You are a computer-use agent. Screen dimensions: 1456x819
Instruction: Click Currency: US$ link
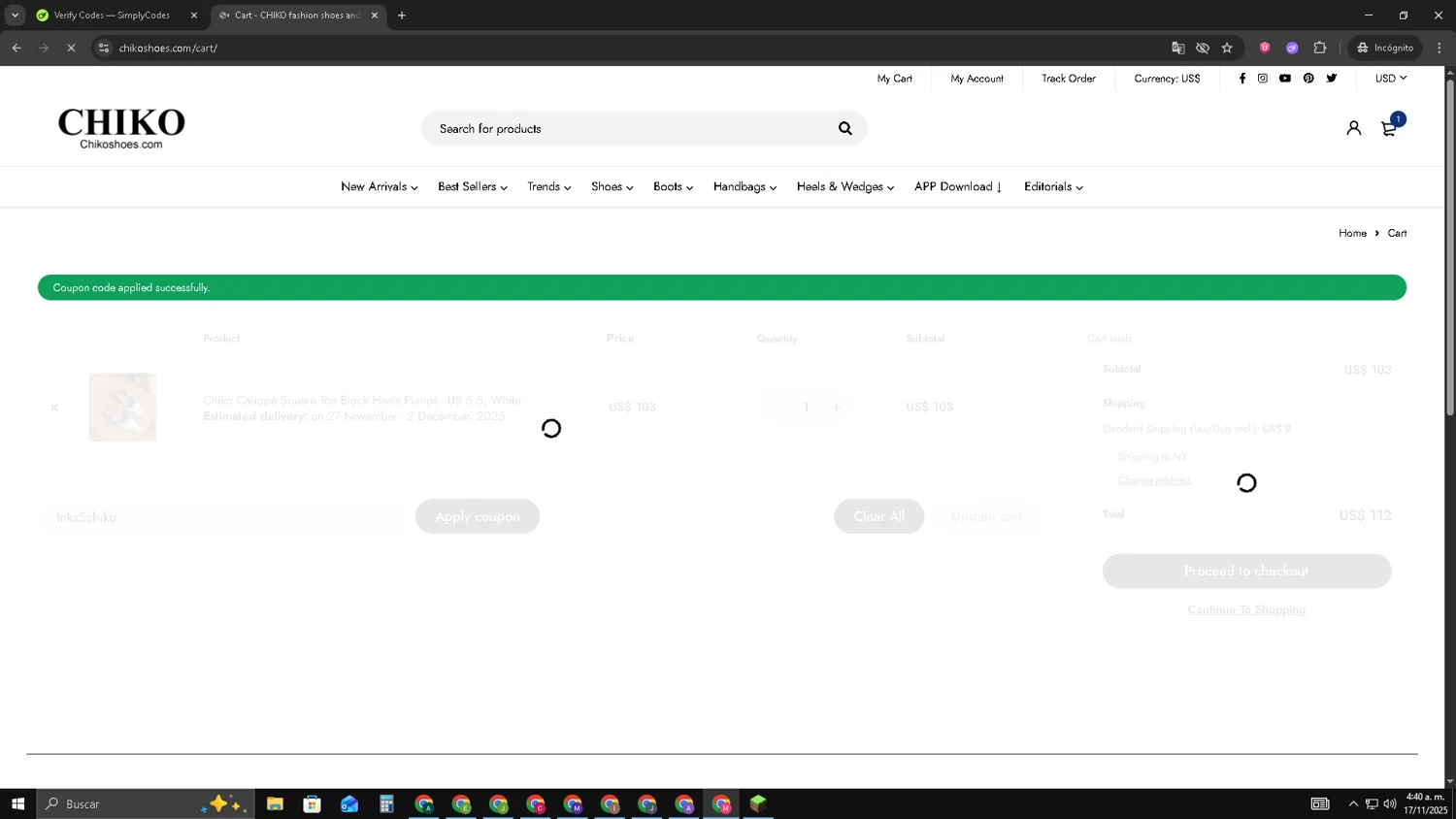(x=1167, y=79)
